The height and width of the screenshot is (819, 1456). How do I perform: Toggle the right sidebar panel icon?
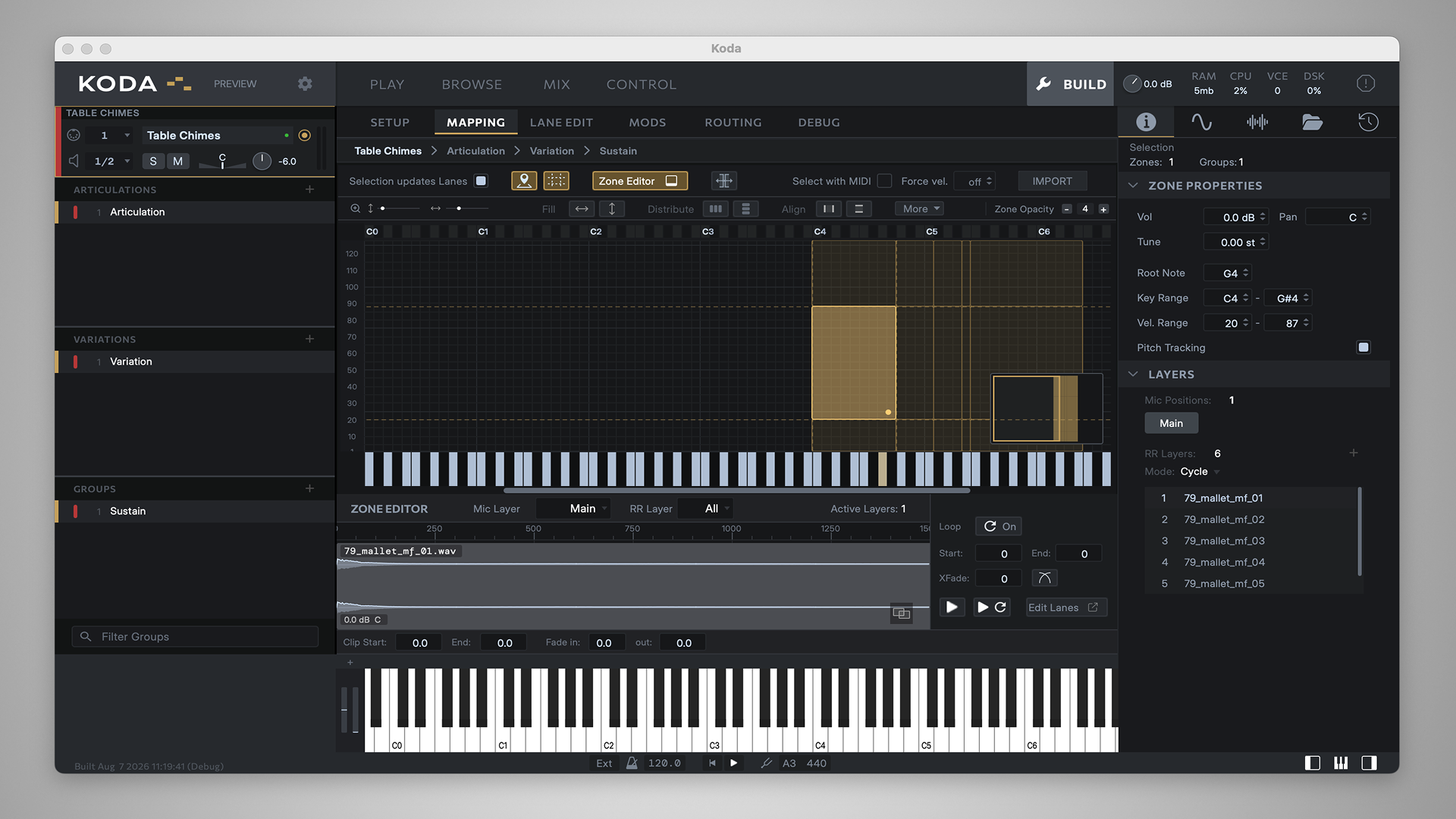1369,763
